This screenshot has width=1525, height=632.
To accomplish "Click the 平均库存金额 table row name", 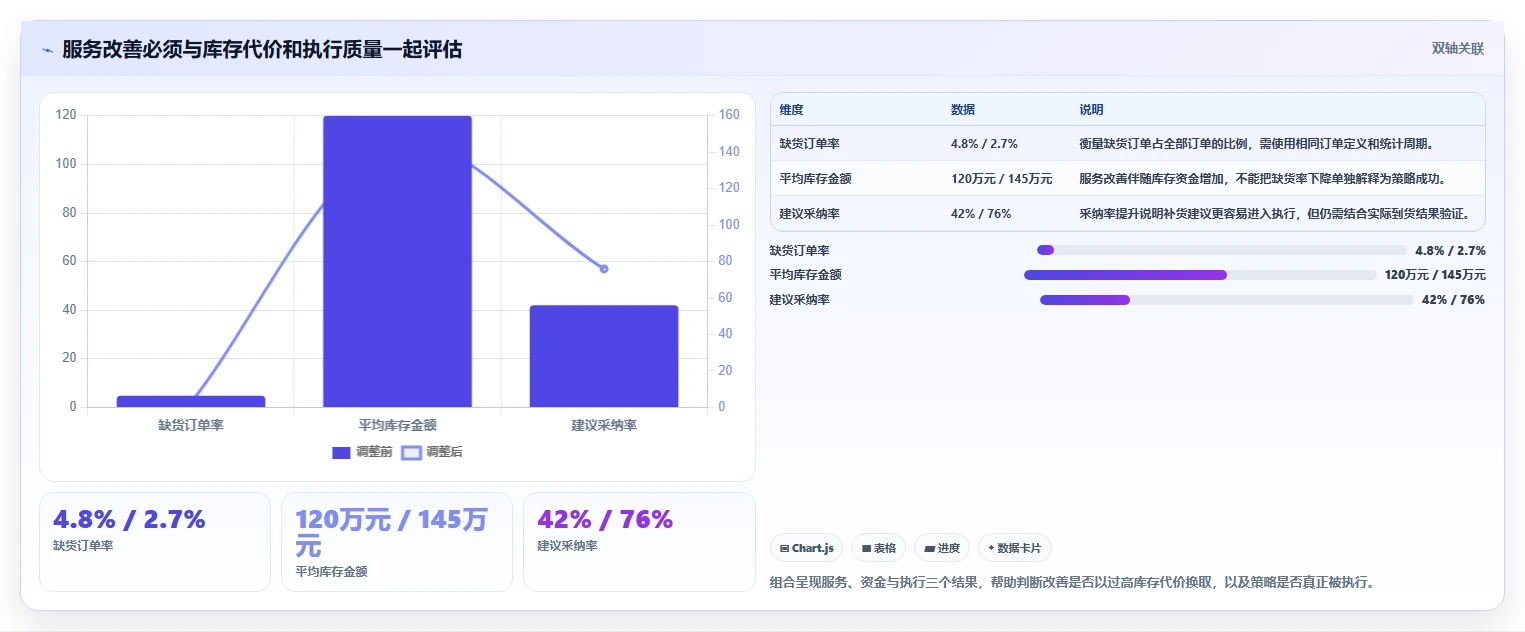I will click(815, 179).
